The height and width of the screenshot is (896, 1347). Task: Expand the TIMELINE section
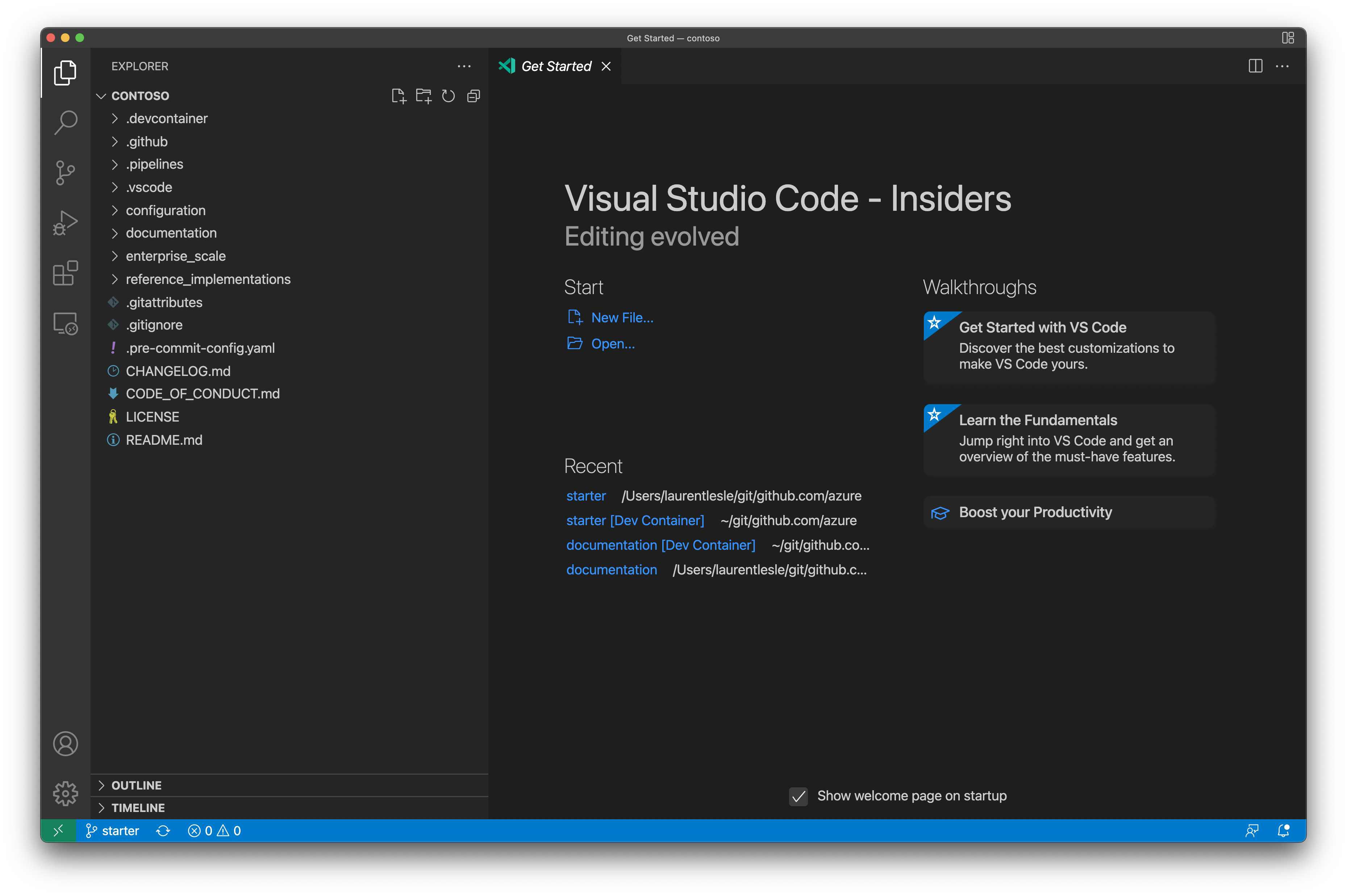138,807
